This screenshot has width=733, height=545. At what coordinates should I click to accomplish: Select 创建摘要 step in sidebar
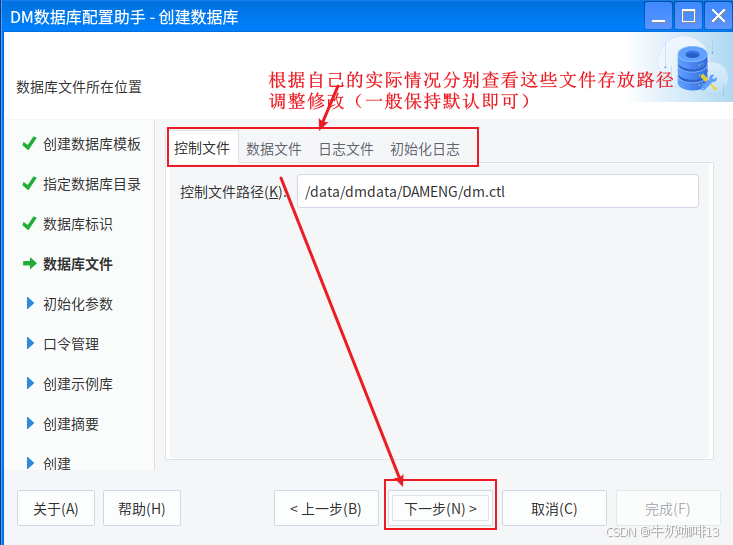(71, 424)
